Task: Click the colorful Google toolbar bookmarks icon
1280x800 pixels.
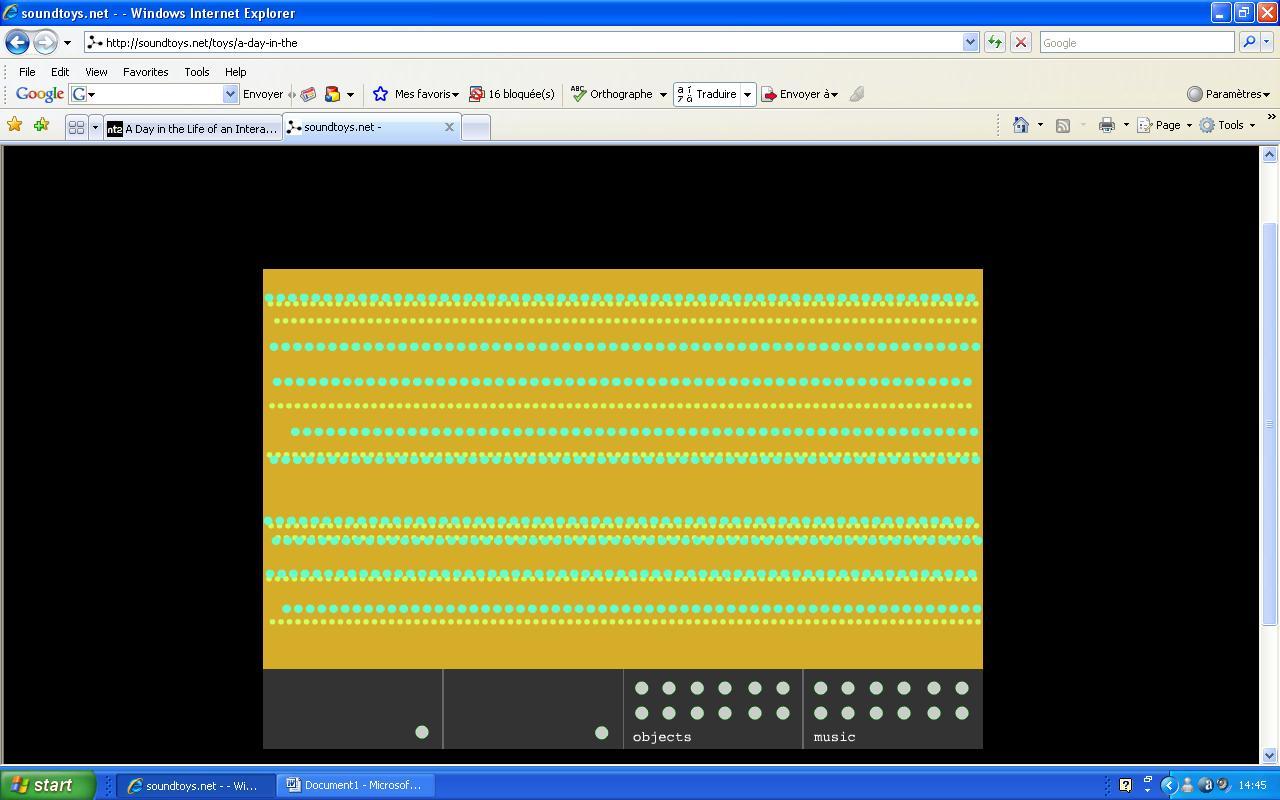Action: click(332, 94)
